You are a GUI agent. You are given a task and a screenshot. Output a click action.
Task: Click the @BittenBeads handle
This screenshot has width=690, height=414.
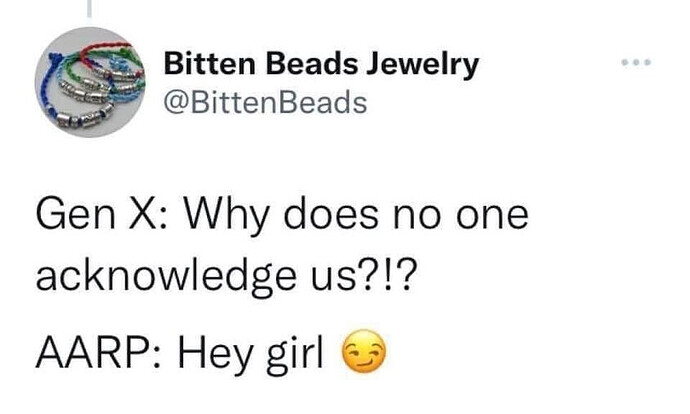coord(265,103)
